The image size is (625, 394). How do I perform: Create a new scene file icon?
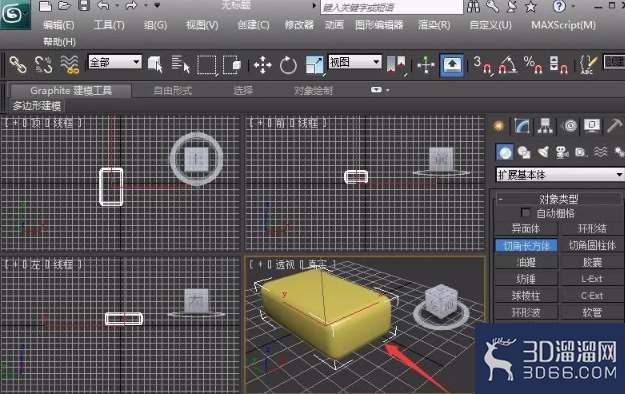pyautogui.click(x=45, y=6)
